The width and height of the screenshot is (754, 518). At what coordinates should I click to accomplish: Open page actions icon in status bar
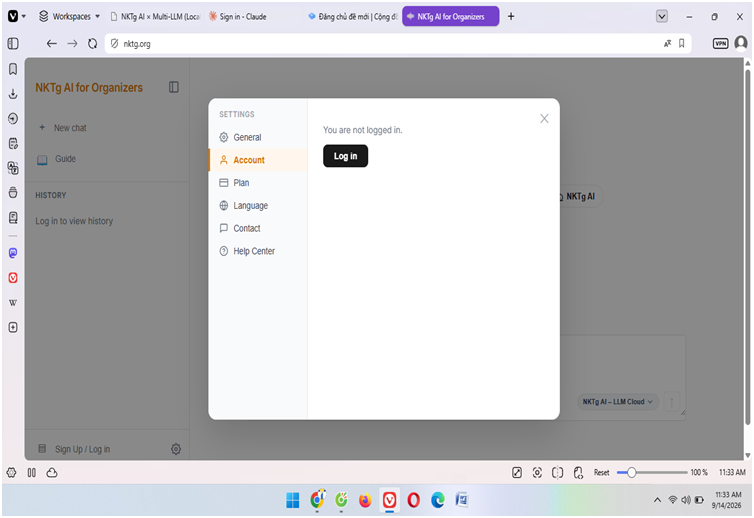pos(578,473)
